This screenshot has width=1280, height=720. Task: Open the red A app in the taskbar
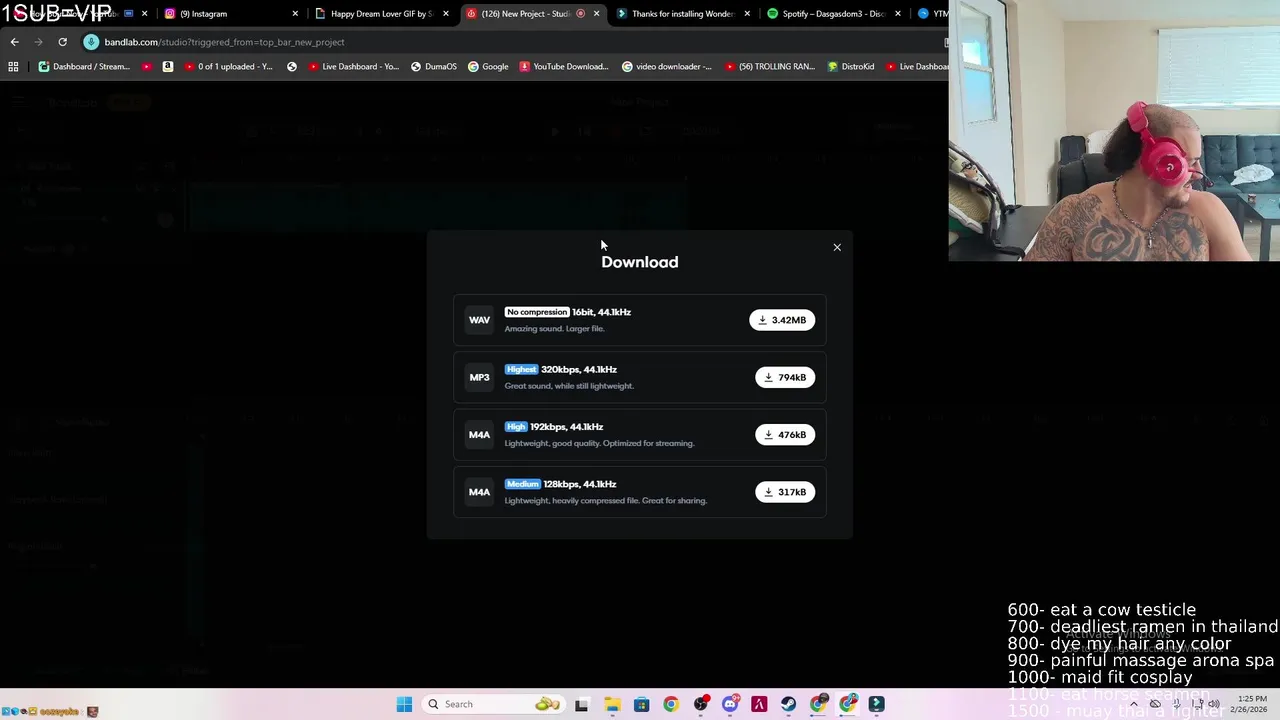tap(759, 704)
